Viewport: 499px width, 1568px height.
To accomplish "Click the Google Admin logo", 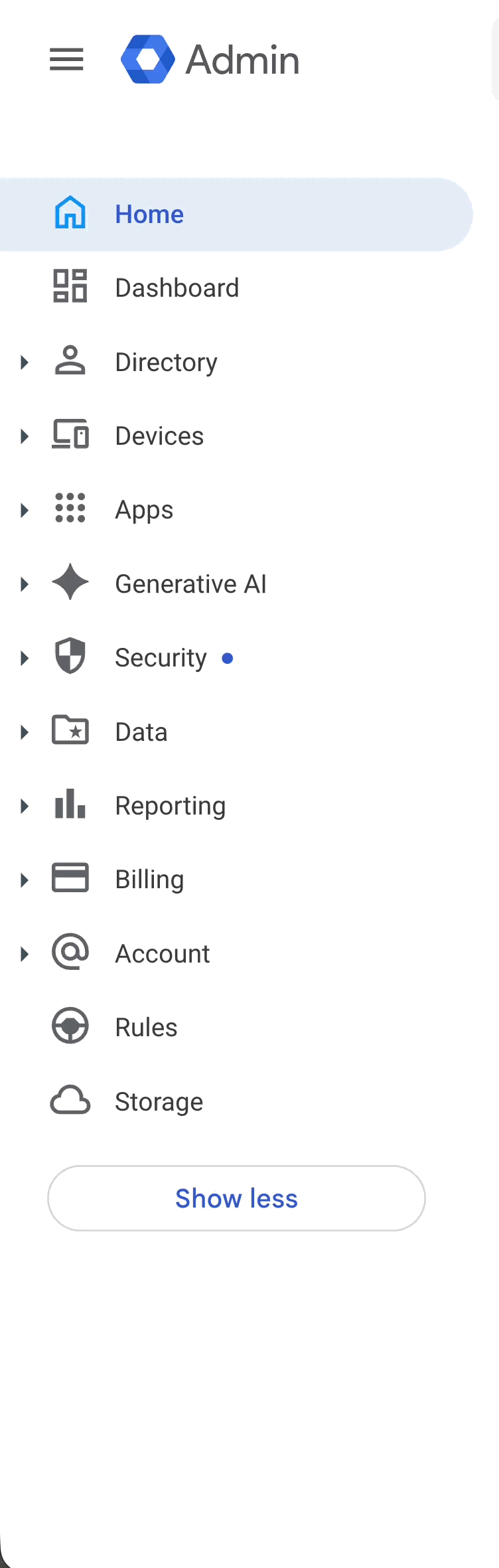I will (x=148, y=59).
